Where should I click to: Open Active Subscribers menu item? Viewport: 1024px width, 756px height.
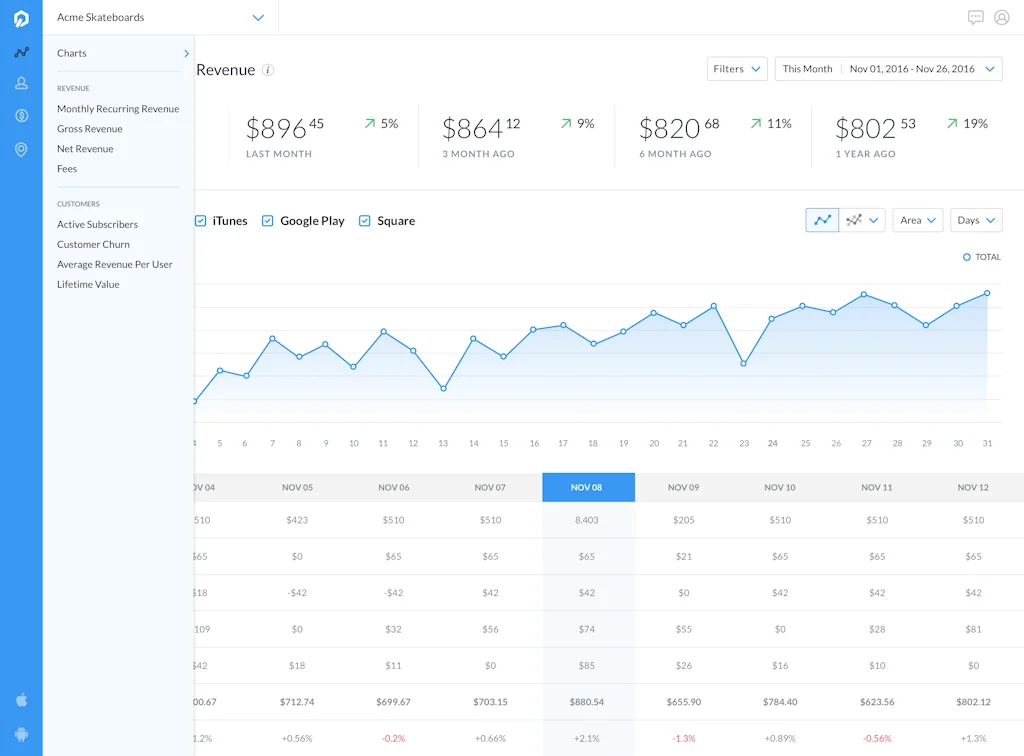[97, 224]
